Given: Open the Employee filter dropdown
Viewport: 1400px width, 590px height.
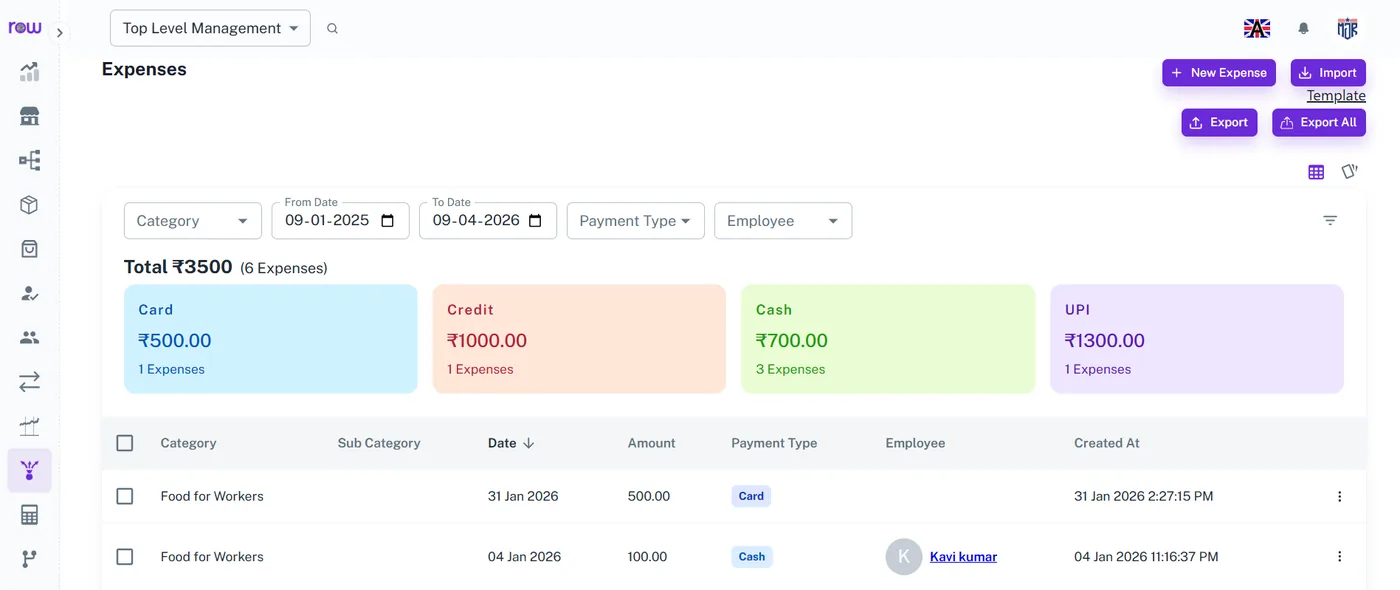Looking at the screenshot, I should (783, 221).
